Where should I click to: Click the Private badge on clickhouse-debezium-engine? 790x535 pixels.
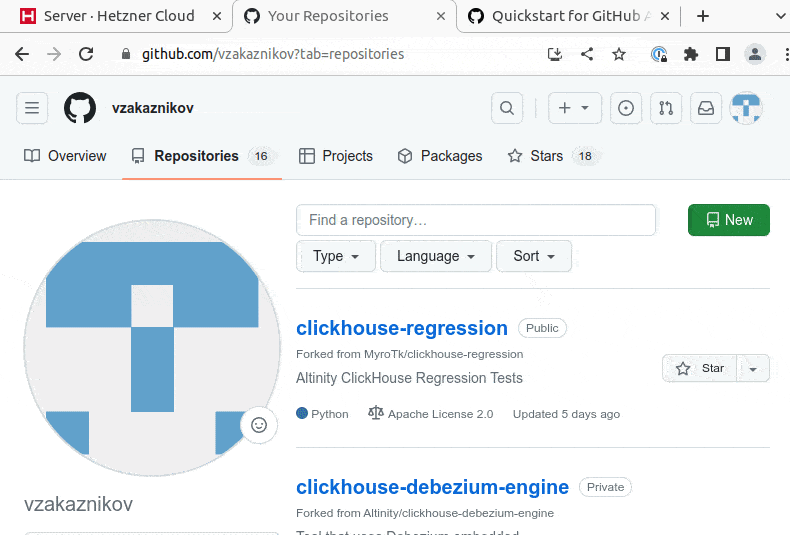tap(605, 487)
